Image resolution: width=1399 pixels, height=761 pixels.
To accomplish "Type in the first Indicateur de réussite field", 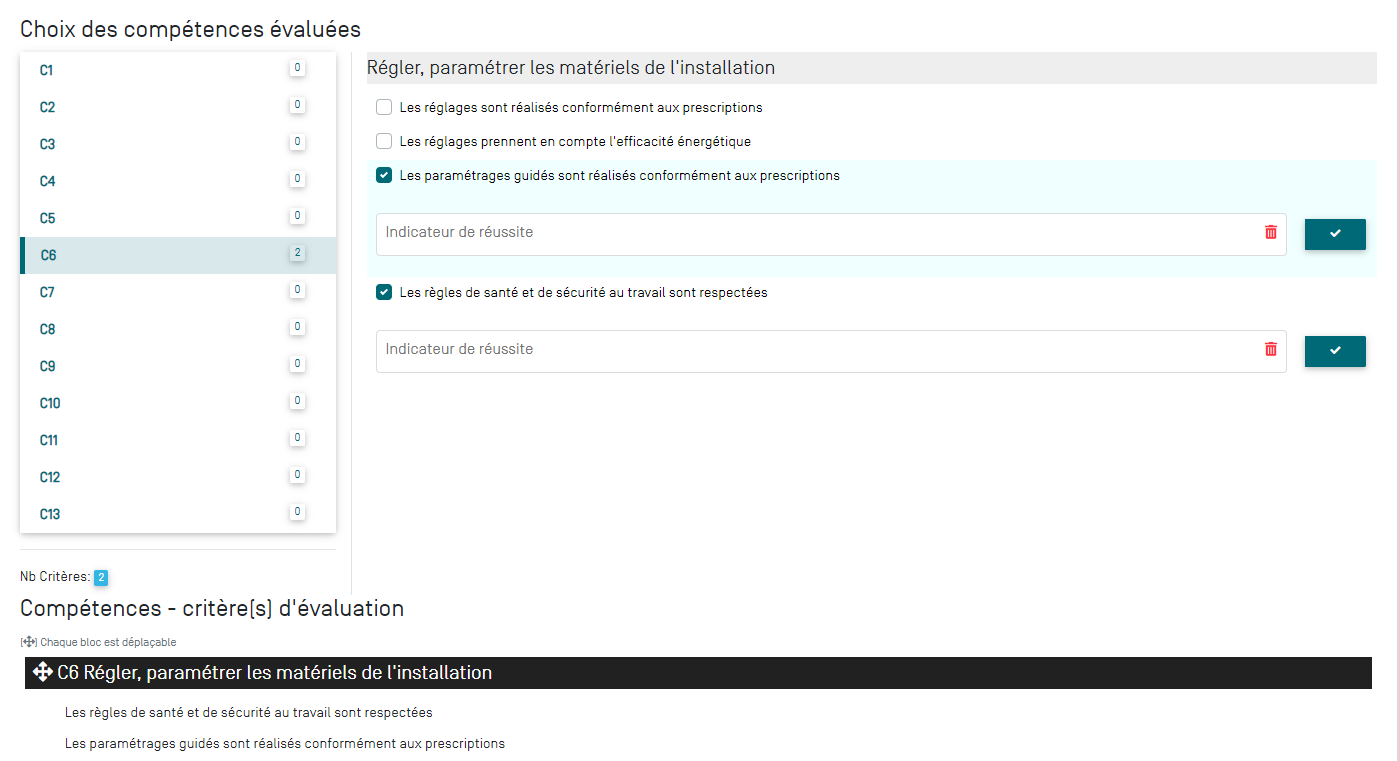I will 820,233.
